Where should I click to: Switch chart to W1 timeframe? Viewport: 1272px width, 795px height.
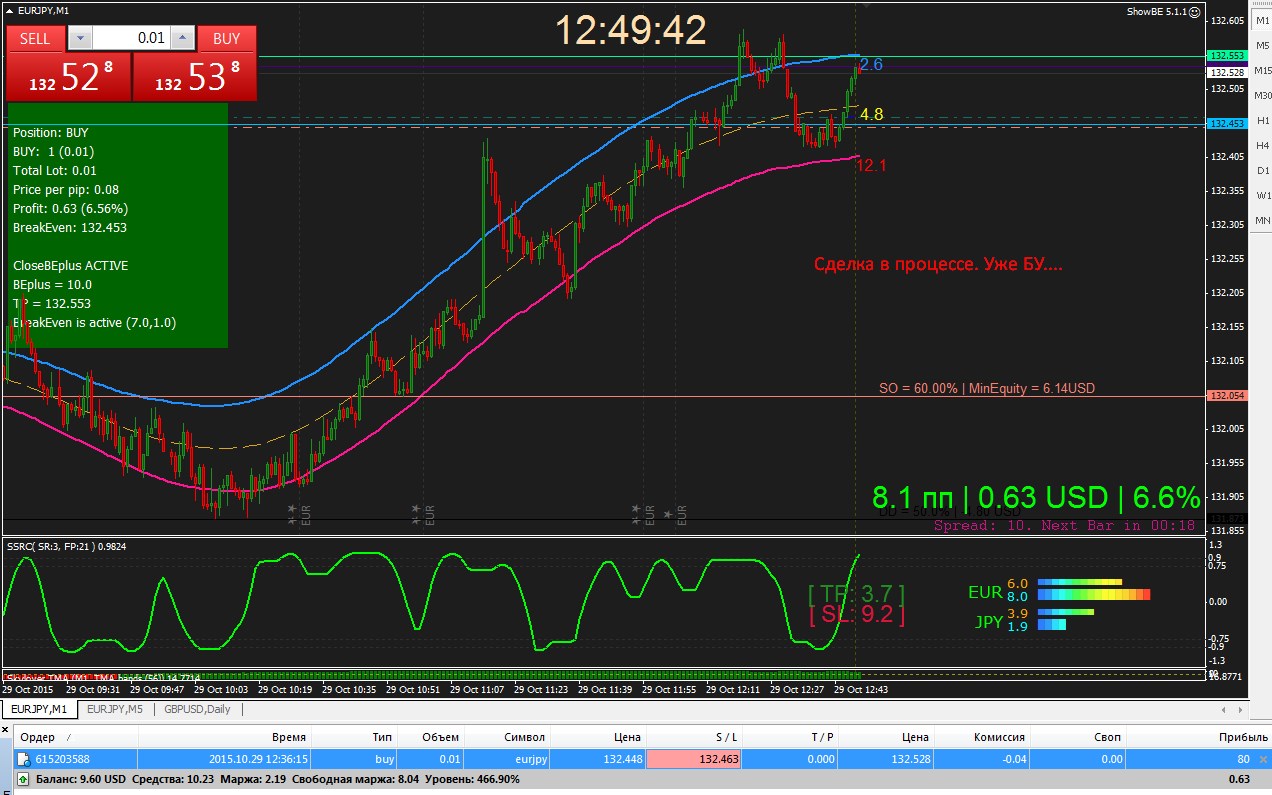(x=1262, y=195)
